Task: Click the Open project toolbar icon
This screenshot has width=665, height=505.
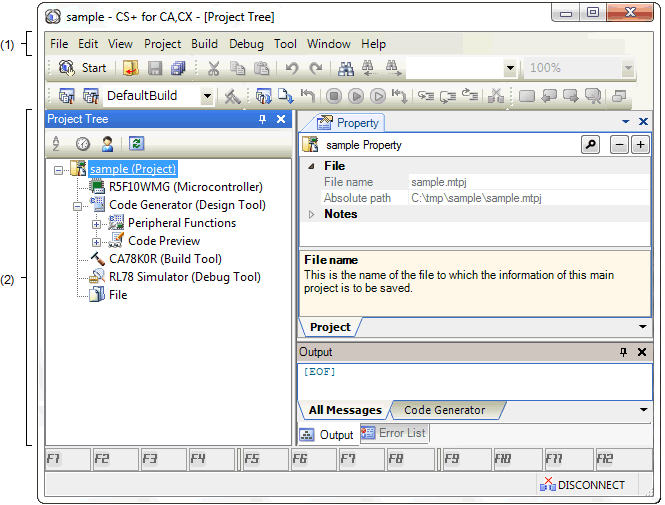Action: [x=131, y=68]
